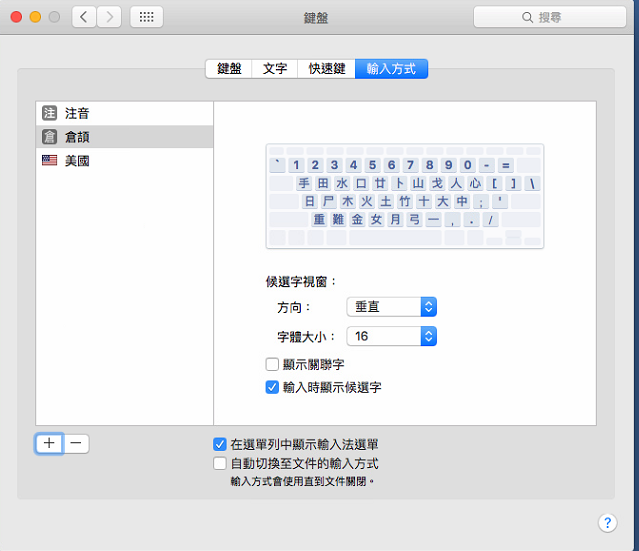Uncheck 輸入時顯示候選字 checkbox
Image resolution: width=639 pixels, height=551 pixels.
[272, 387]
